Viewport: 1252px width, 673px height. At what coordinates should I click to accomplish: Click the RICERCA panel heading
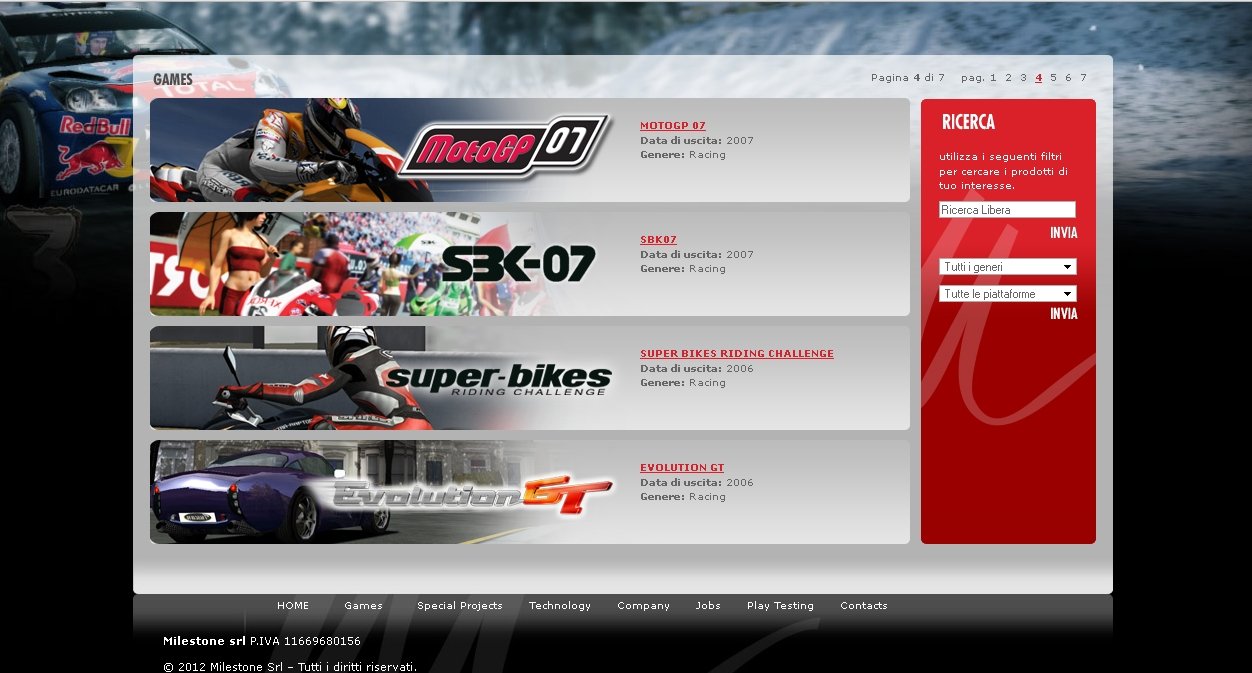(x=968, y=122)
